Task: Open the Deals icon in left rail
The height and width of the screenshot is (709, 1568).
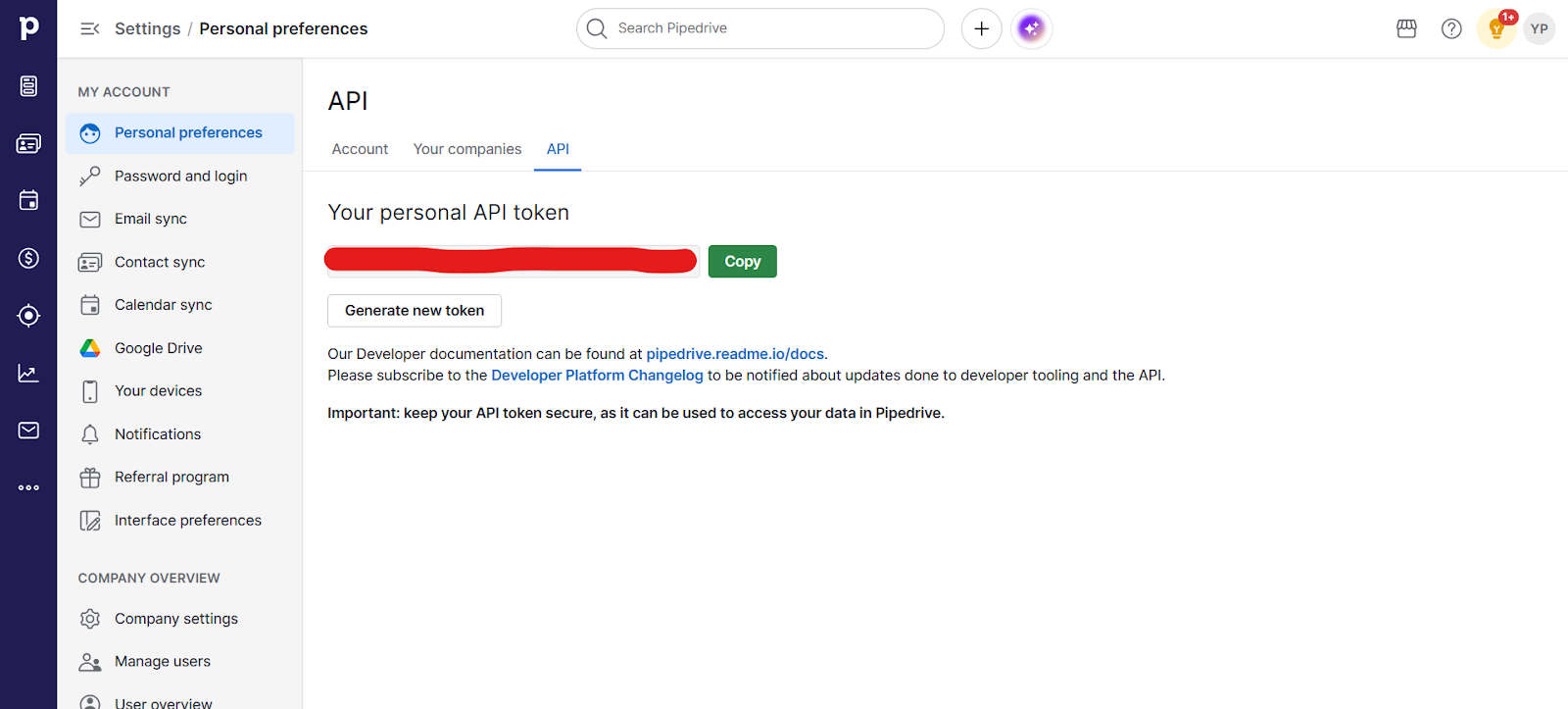Action: [28, 258]
